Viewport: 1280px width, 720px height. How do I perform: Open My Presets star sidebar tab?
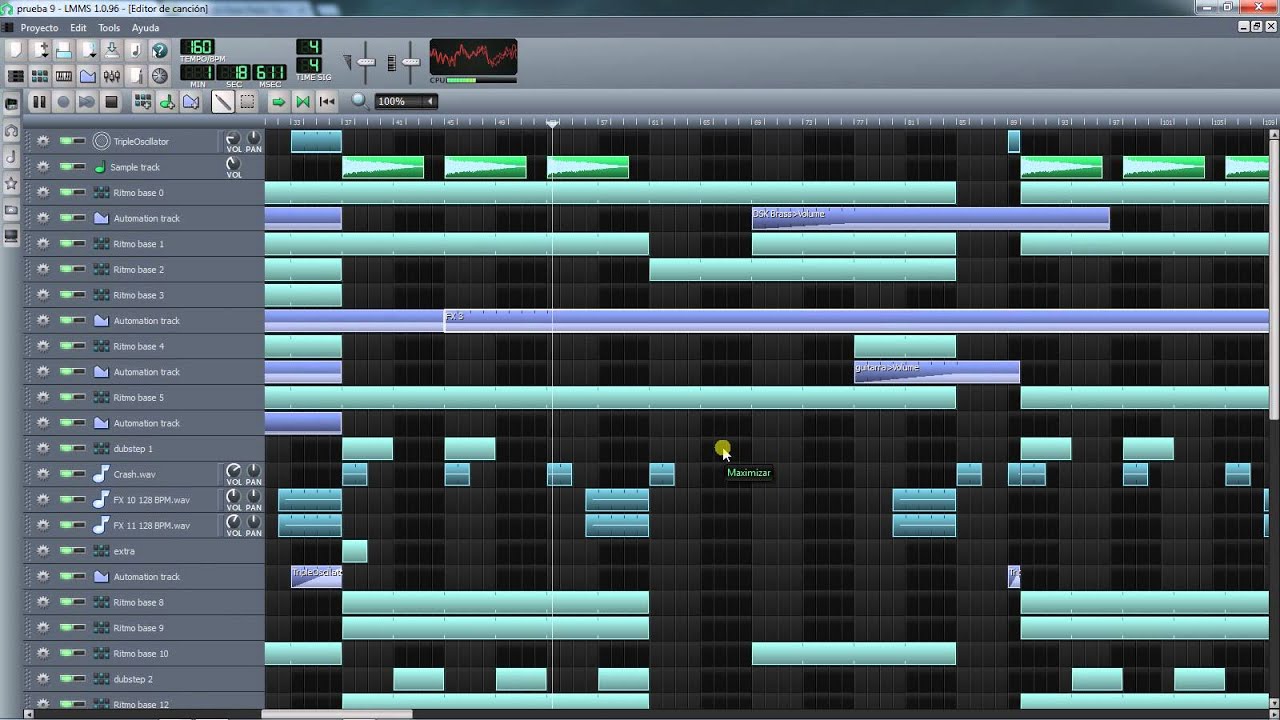[x=12, y=184]
